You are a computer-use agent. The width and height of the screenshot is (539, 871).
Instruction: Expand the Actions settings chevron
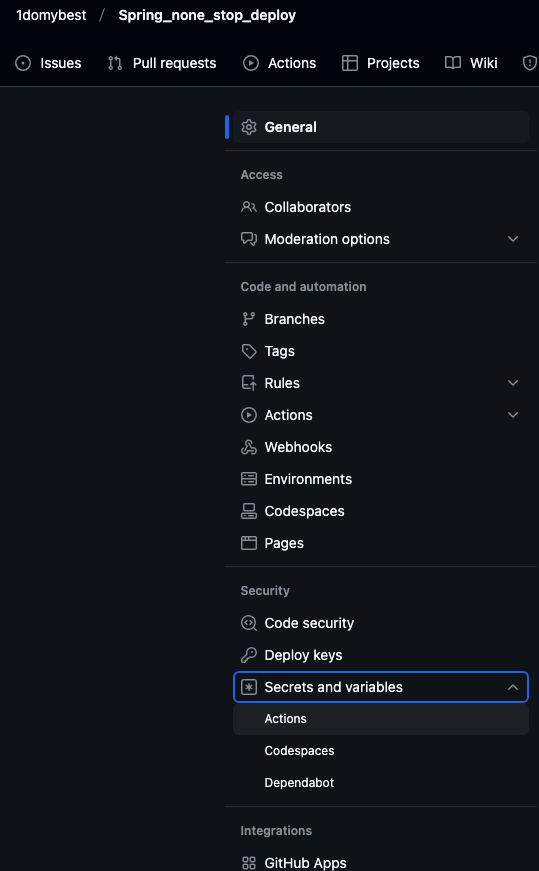[x=513, y=415]
